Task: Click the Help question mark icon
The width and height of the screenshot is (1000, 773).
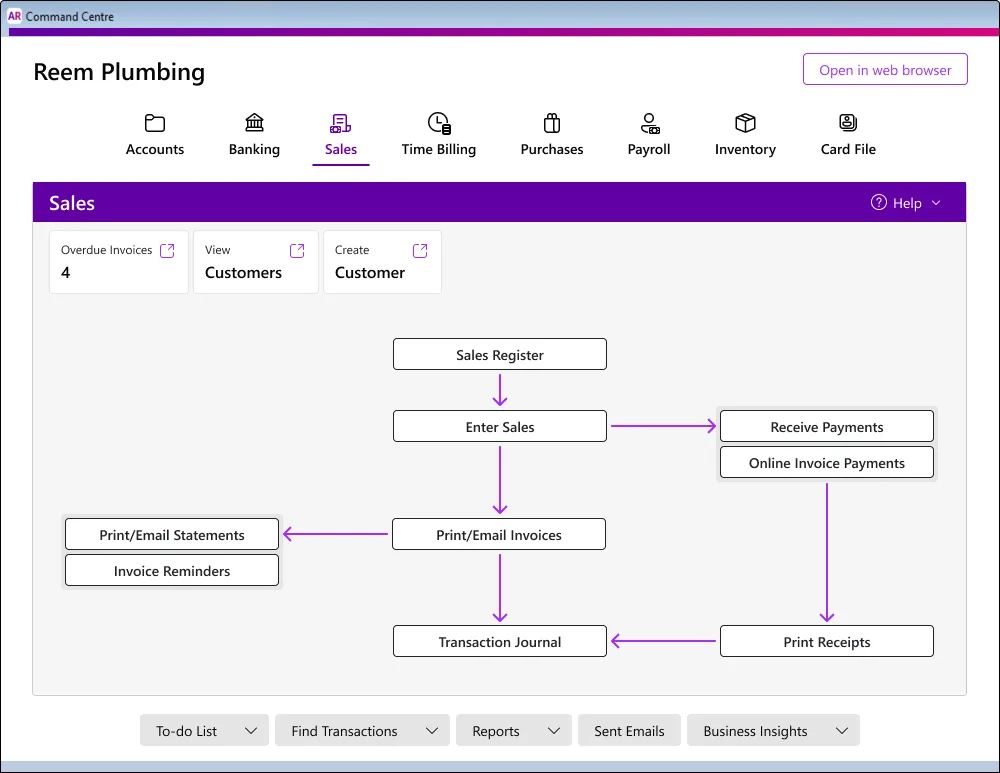Action: point(879,202)
